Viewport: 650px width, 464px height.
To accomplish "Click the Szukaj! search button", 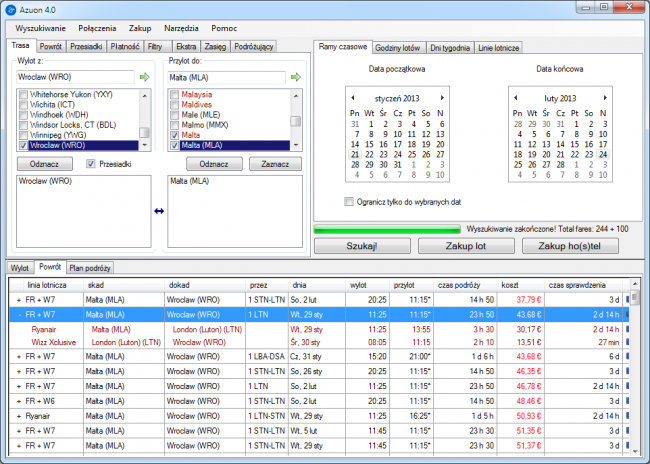I will coord(361,245).
